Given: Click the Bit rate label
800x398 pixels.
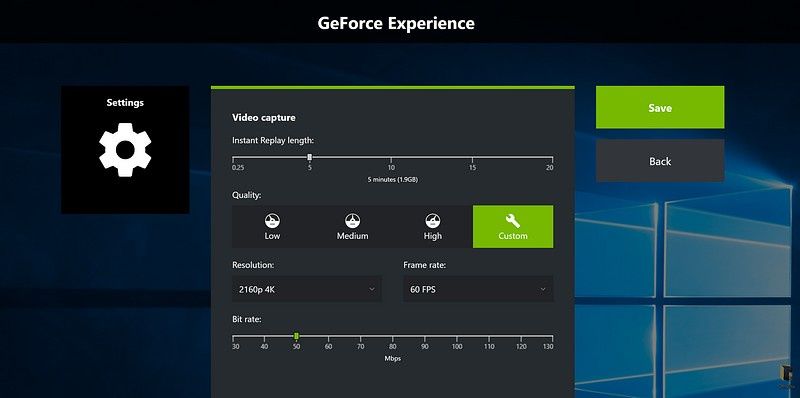Looking at the screenshot, I should (x=247, y=319).
